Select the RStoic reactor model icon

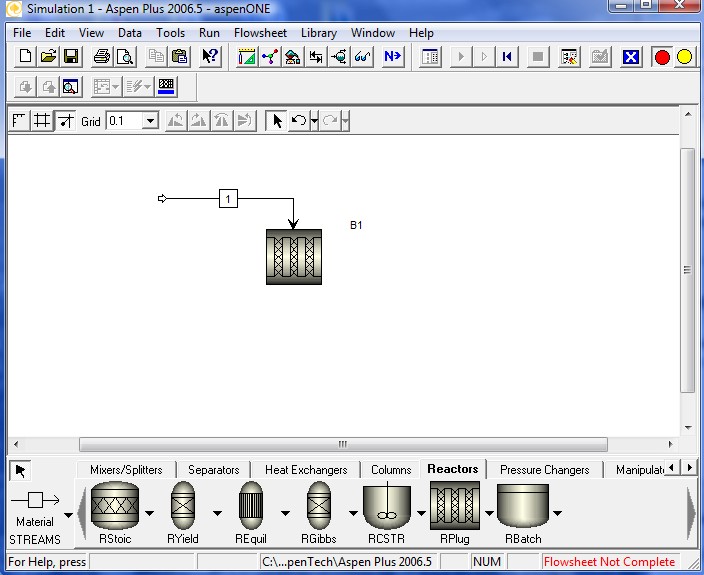[x=115, y=507]
